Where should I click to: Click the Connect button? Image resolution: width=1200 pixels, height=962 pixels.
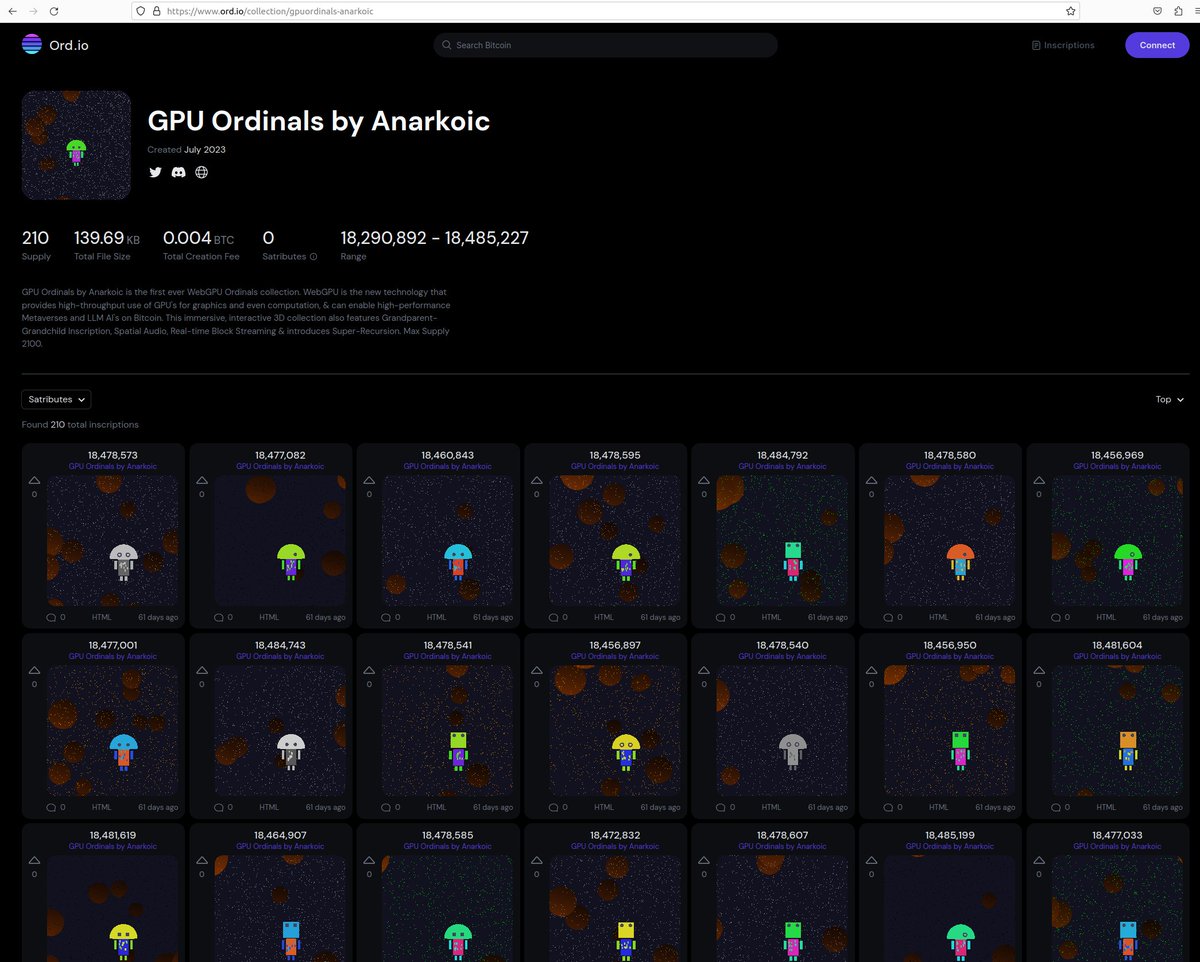click(x=1157, y=45)
